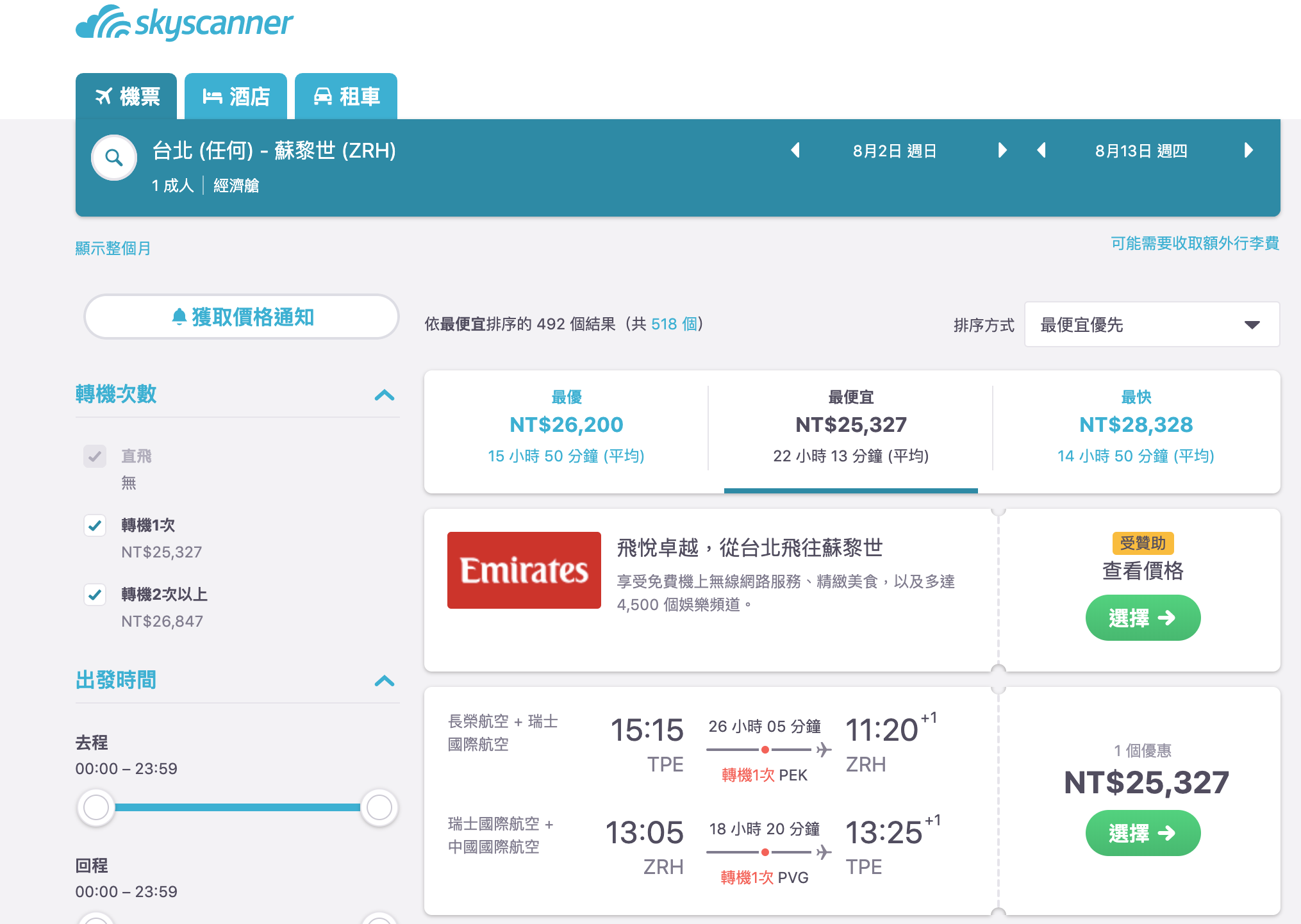This screenshot has width=1301, height=924.
Task: Click the Emirates sponsored logo
Action: (524, 570)
